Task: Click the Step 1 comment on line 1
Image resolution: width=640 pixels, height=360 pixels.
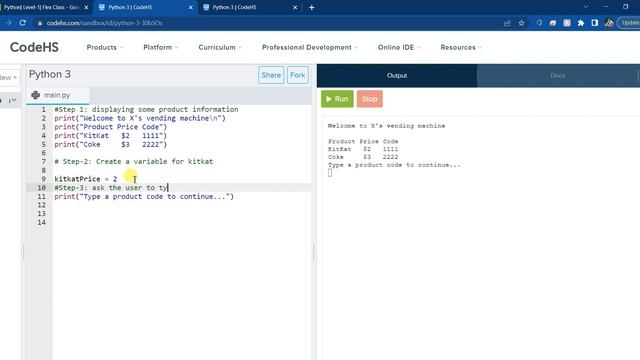Action: (x=146, y=109)
